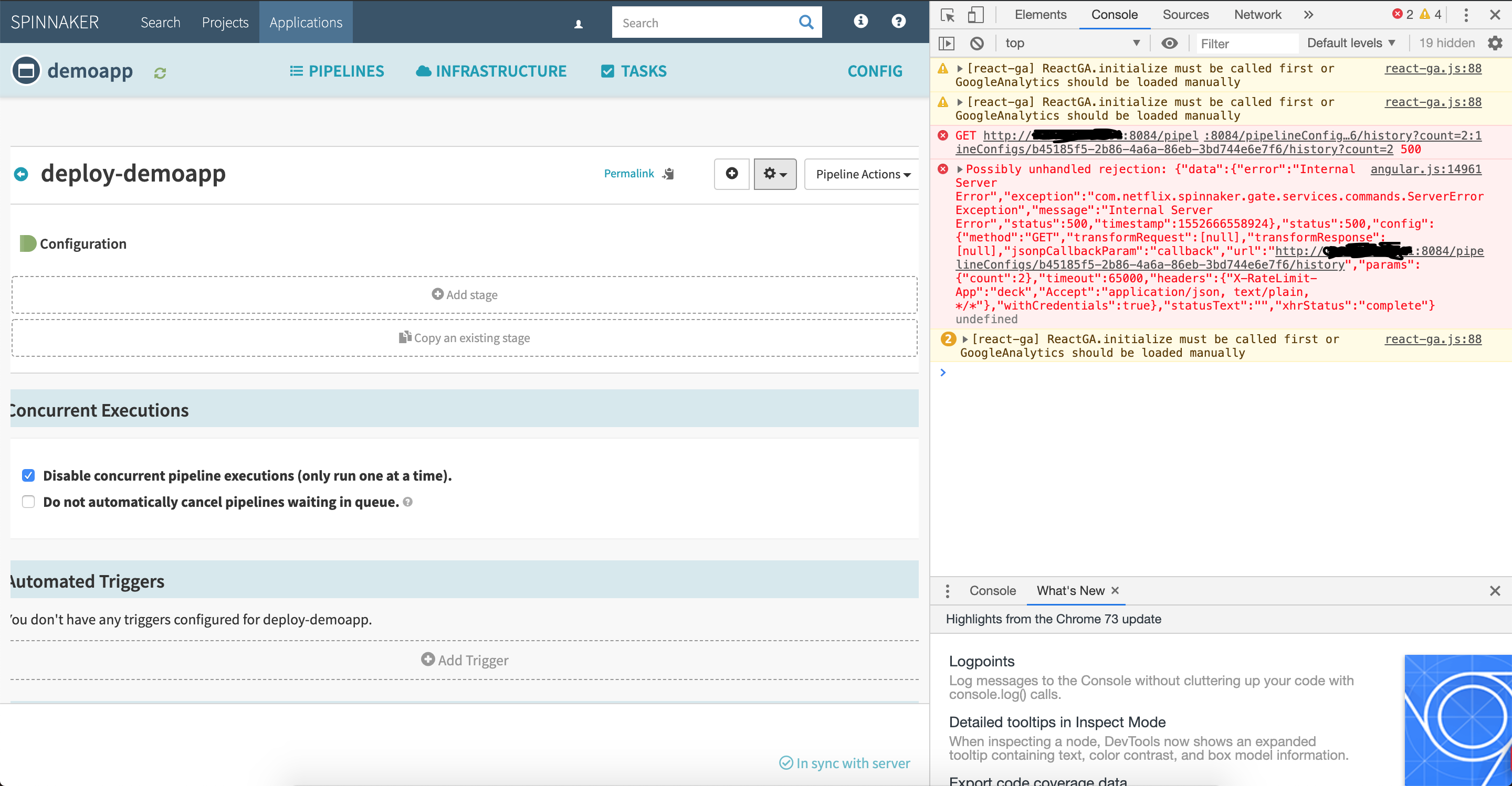
Task: Toggle the live expression eye icon
Action: pos(1170,42)
